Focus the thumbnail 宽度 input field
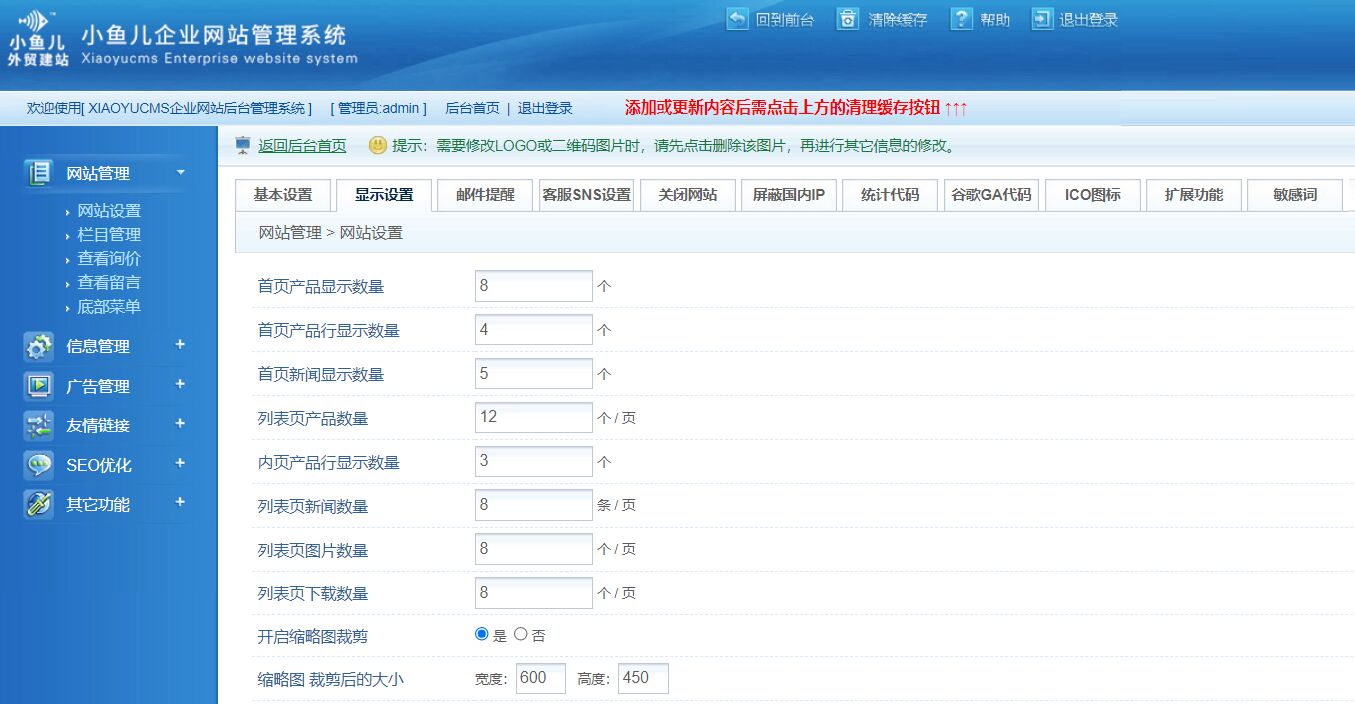The width and height of the screenshot is (1355, 704). pyautogui.click(x=540, y=678)
